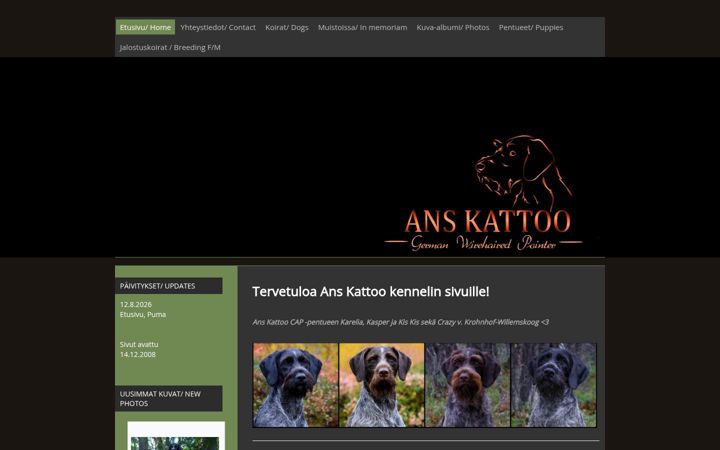Viewport: 720px width, 450px height.
Task: Open fourth dog photo, dark grey dog
Action: click(554, 385)
